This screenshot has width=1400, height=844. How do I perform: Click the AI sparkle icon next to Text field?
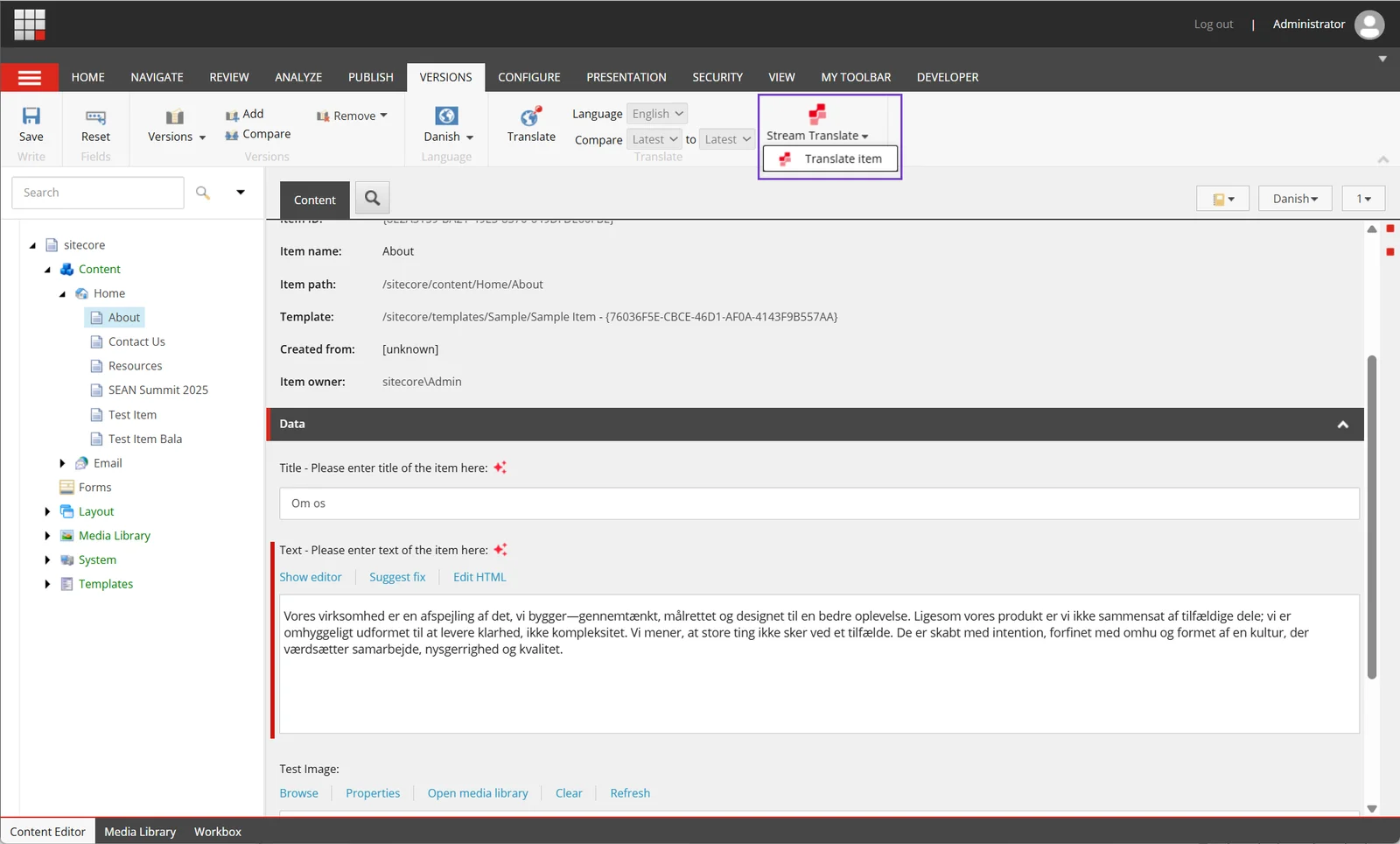point(500,550)
